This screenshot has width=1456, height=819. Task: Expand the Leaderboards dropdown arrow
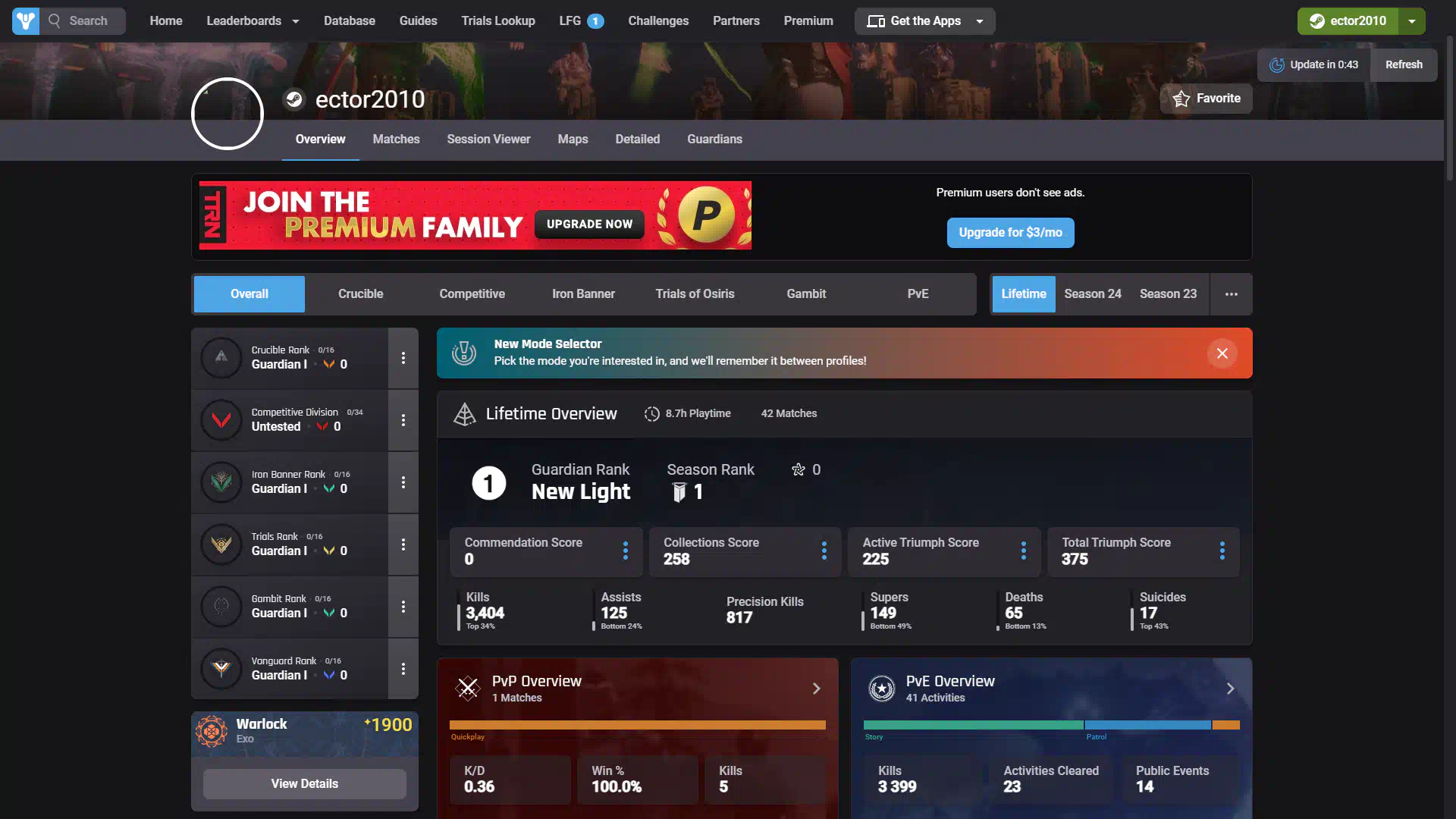pyautogui.click(x=296, y=21)
